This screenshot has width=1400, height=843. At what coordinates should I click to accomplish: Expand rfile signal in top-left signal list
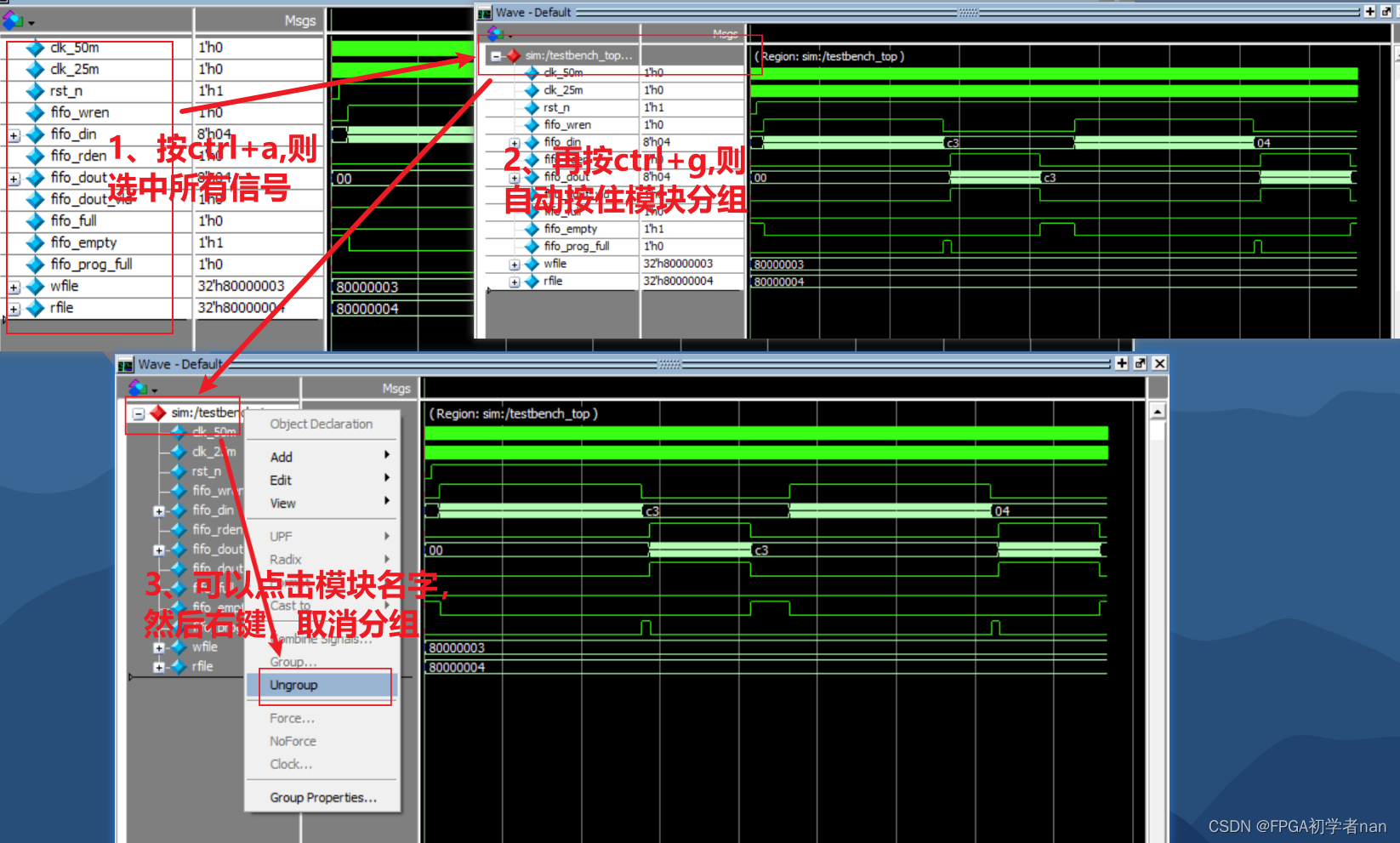pos(14,309)
